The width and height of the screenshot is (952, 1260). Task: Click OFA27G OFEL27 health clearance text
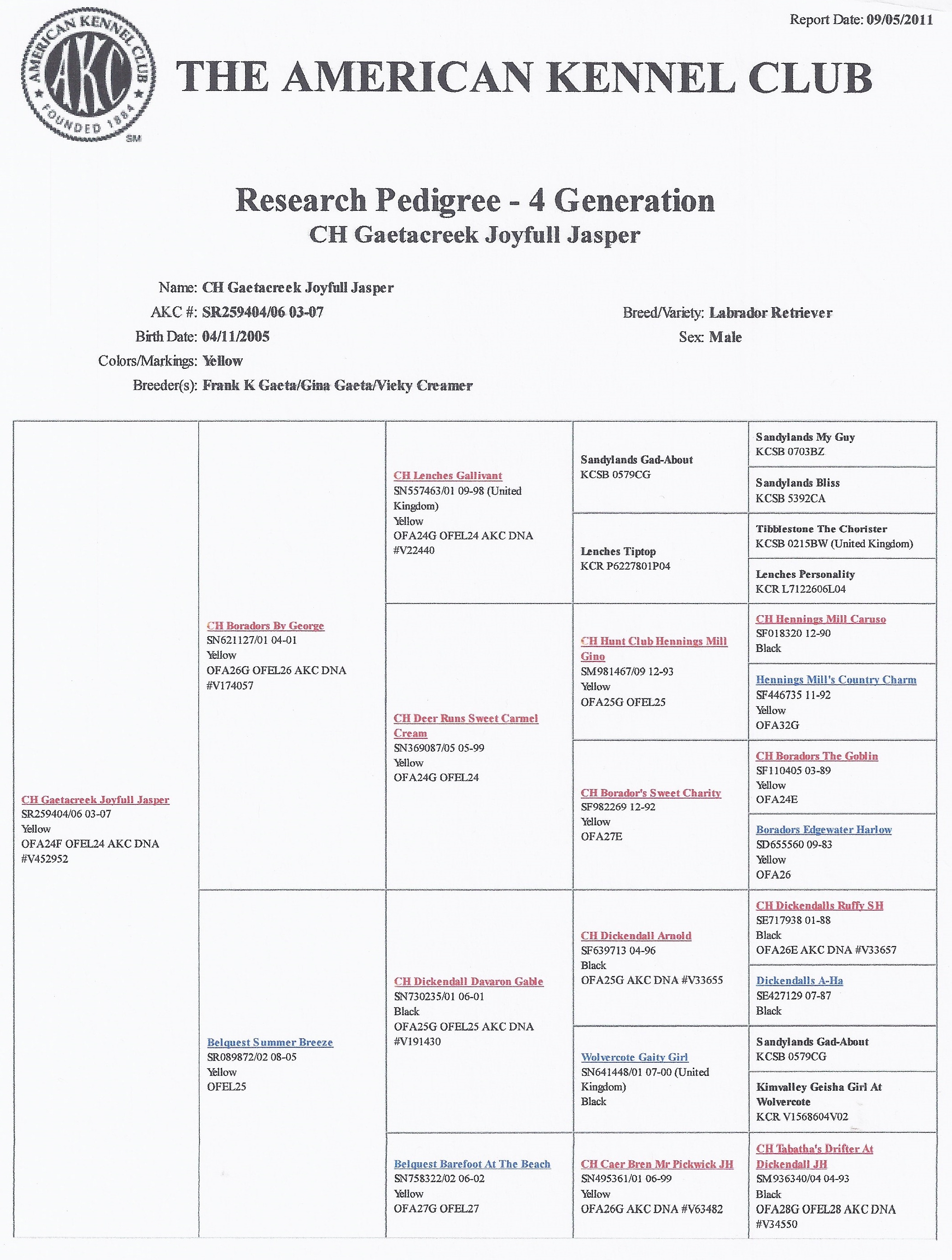[x=436, y=1209]
